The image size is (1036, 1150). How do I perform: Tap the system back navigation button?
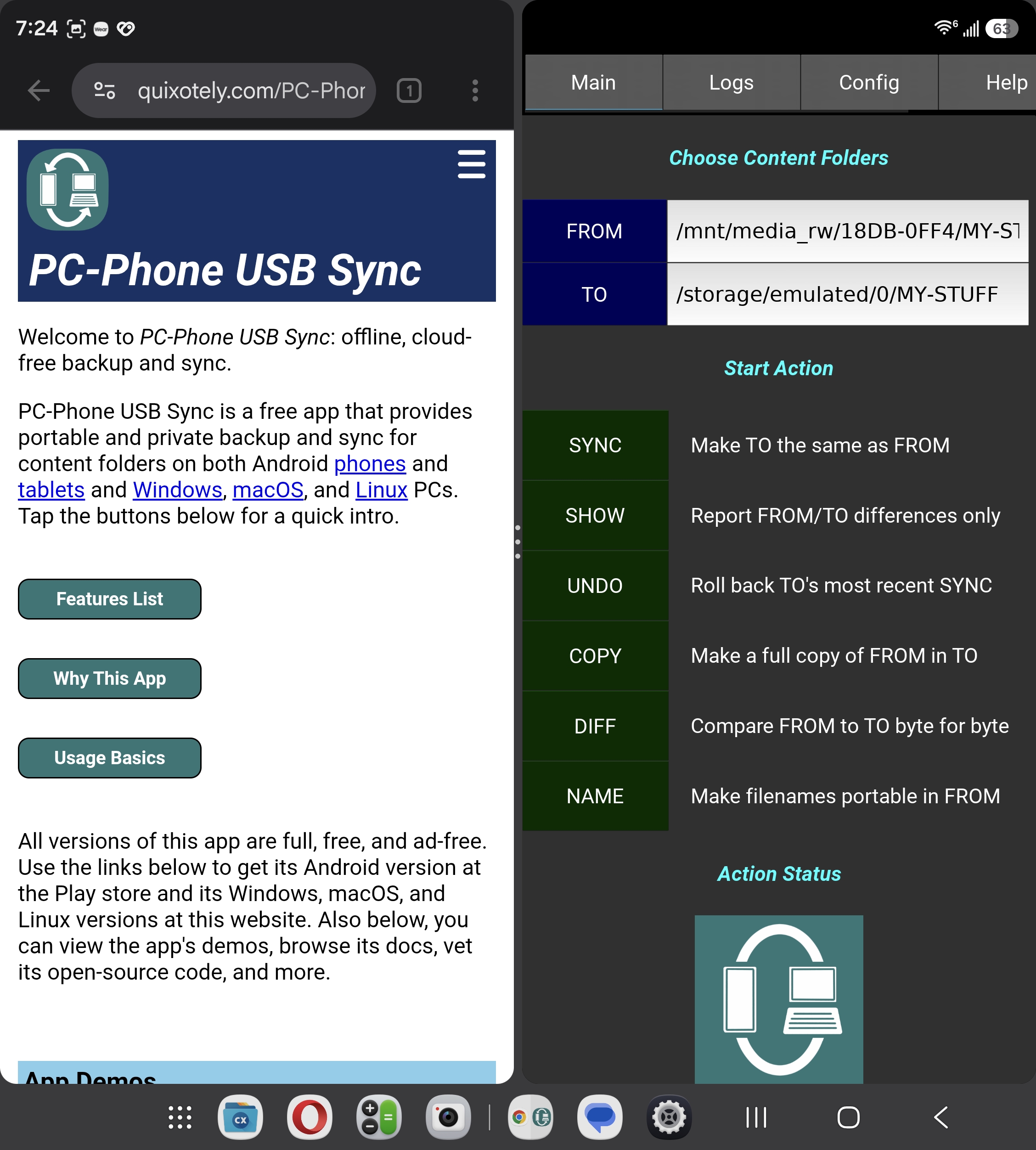(x=941, y=1117)
